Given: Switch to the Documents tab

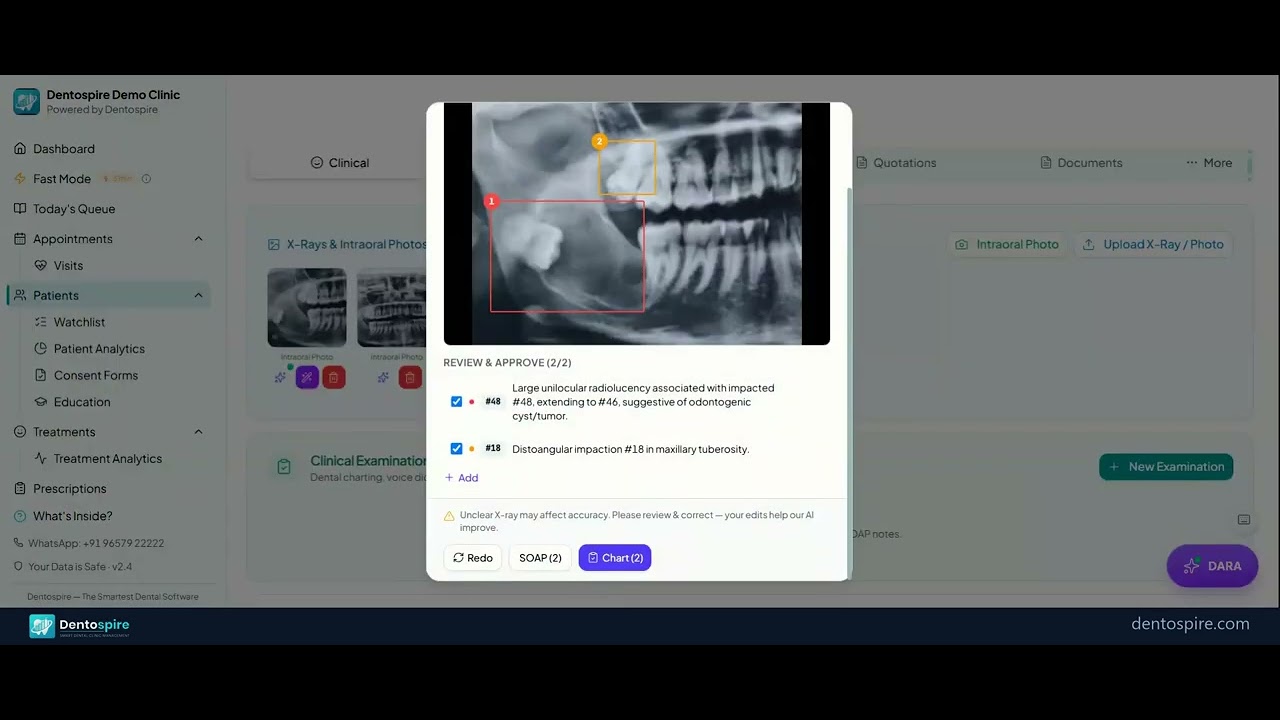Looking at the screenshot, I should (x=1081, y=163).
